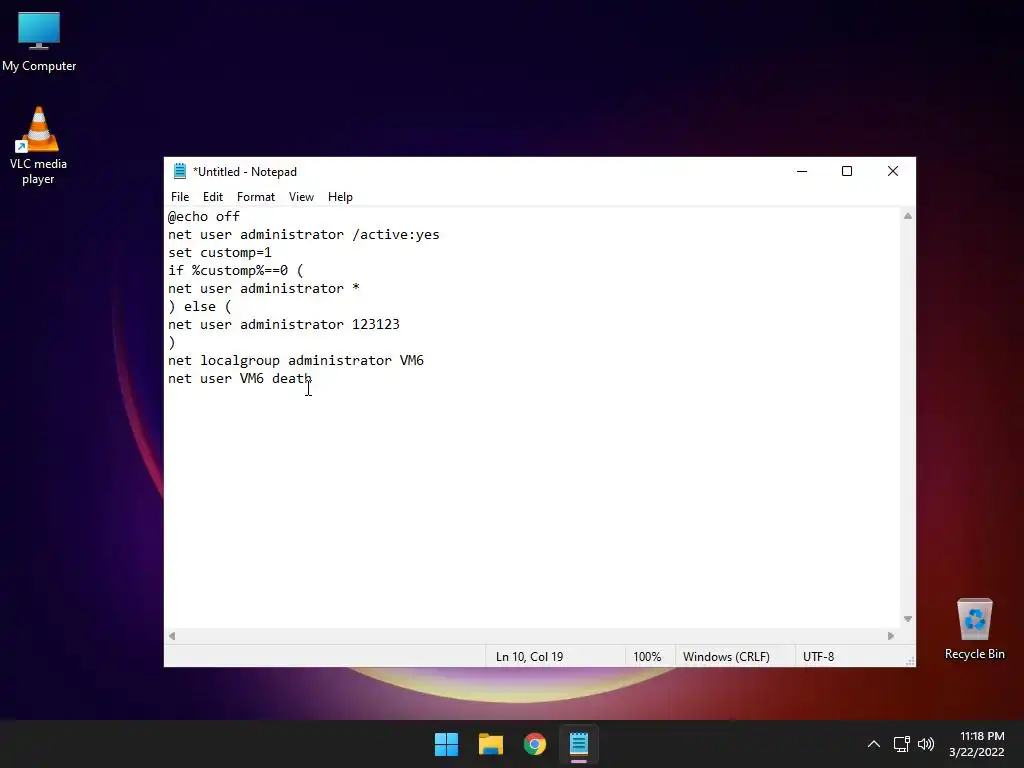Click the Notepad icon in title bar
This screenshot has height=768, width=1024.
click(180, 171)
